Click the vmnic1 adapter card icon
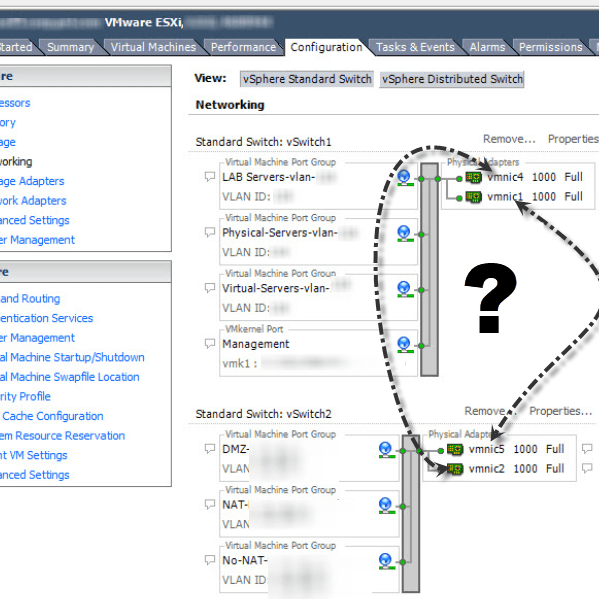This screenshot has height=599, width=599. point(473,197)
